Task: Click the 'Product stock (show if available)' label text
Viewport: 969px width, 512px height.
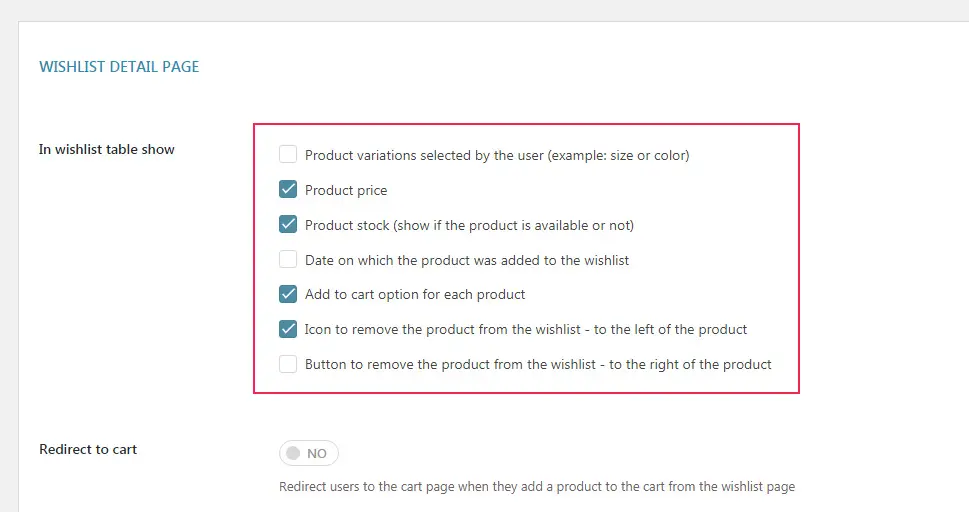Action: 470,225
